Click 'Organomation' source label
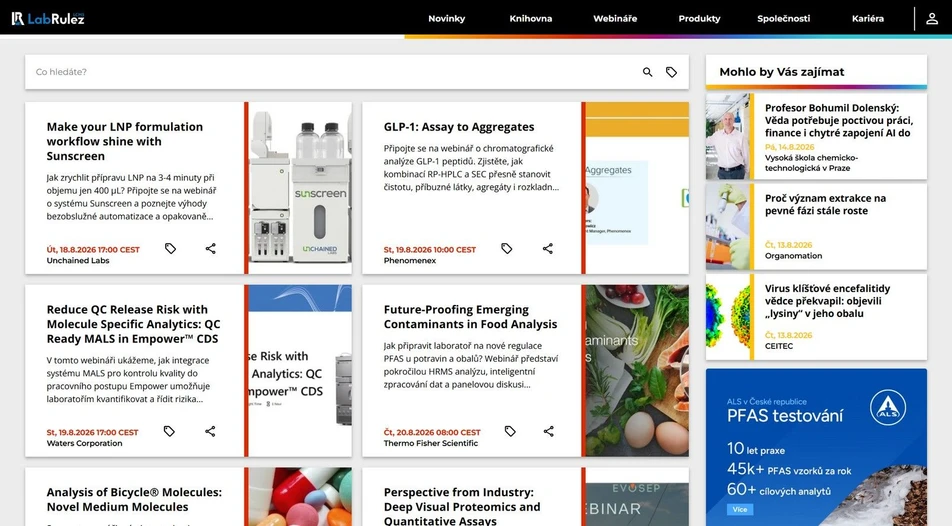 tap(793, 256)
